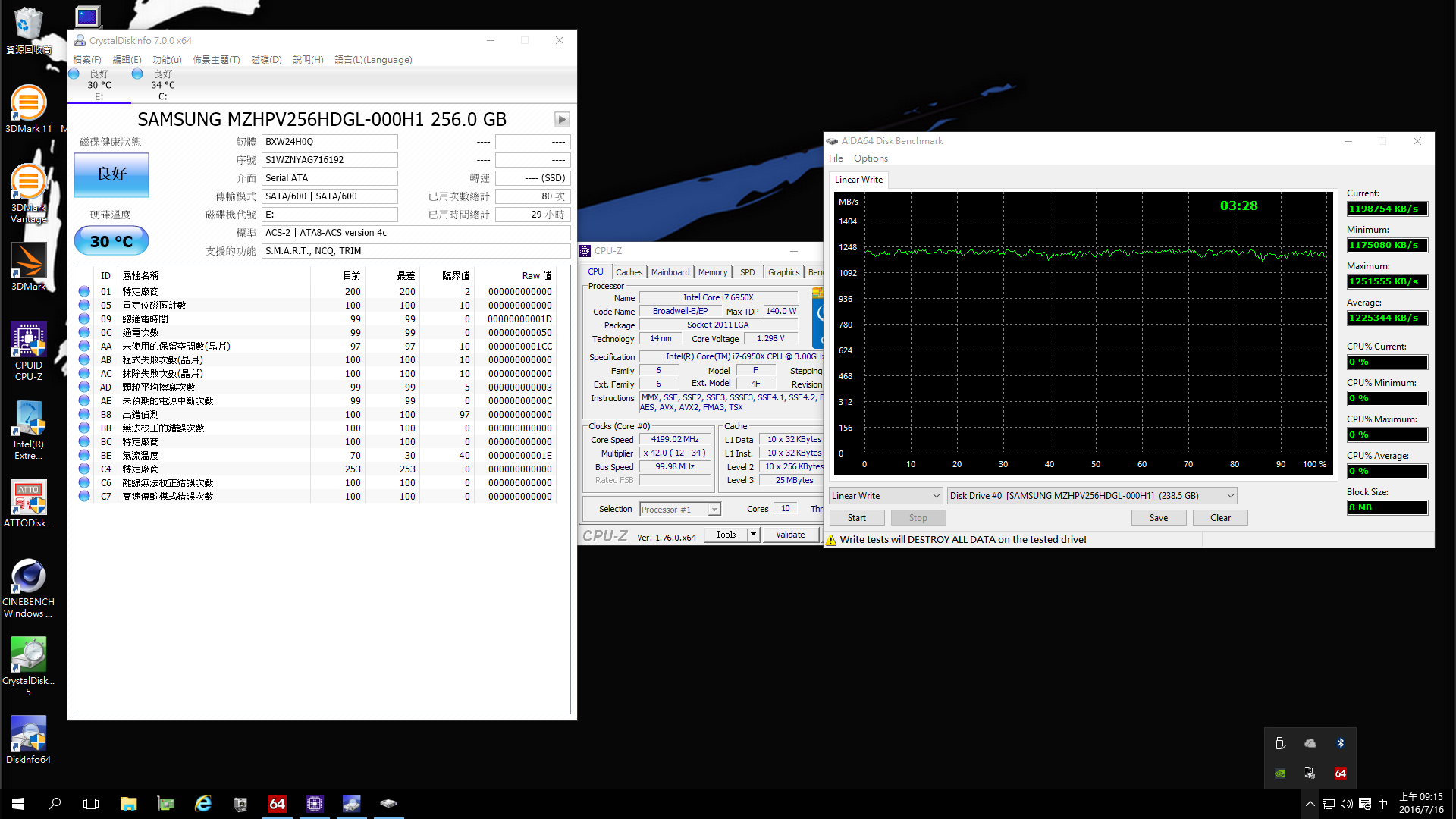Switch to Mainboard tab in CPU-Z
The width and height of the screenshot is (1456, 819).
coord(670,272)
